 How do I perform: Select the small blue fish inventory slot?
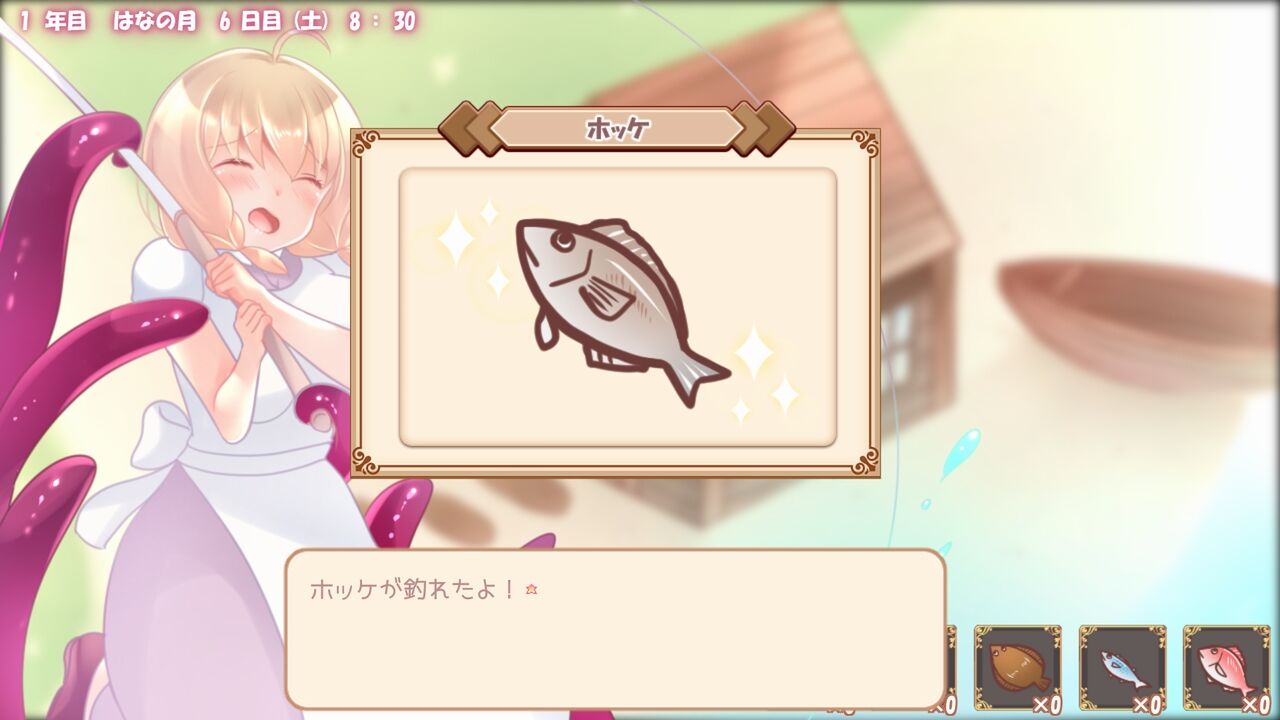[x=1122, y=668]
